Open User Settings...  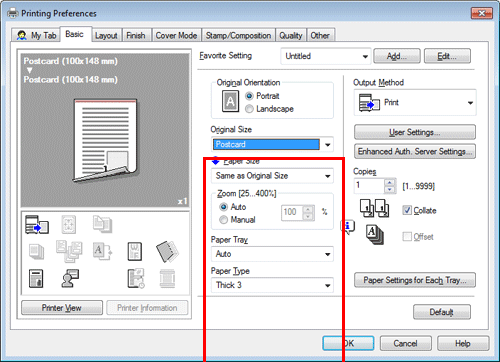click(415, 132)
